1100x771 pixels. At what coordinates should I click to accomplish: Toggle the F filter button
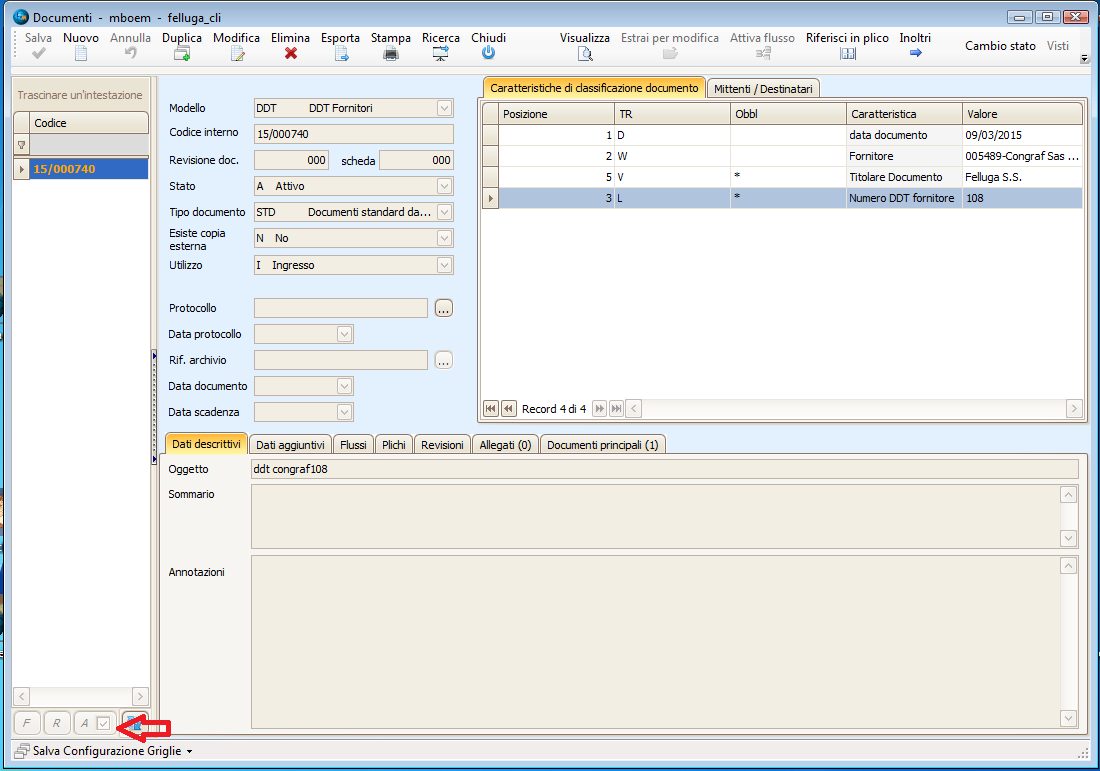pos(27,722)
